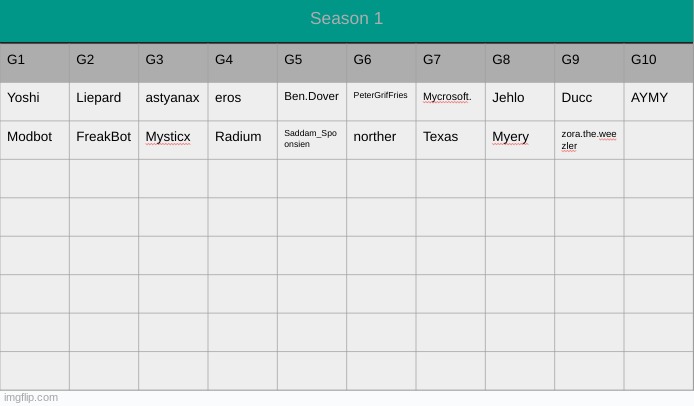Click the Ben.Dover cell
The width and height of the screenshot is (694, 406).
pos(312,99)
